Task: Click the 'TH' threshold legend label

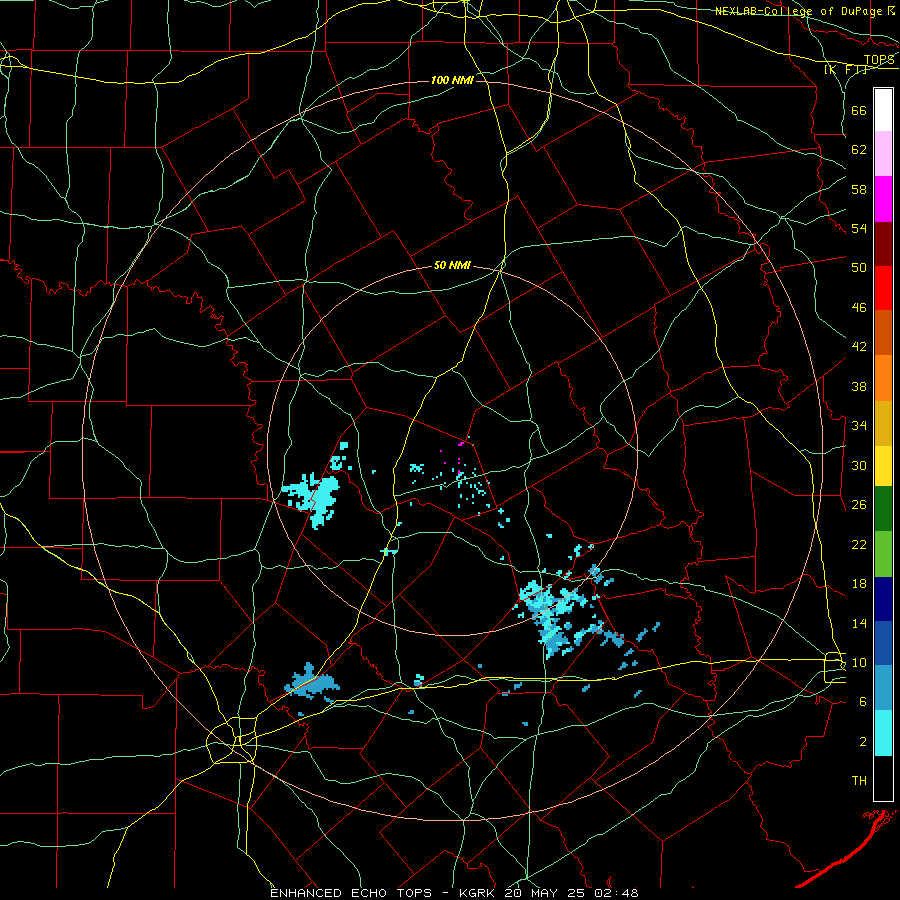Action: click(859, 781)
